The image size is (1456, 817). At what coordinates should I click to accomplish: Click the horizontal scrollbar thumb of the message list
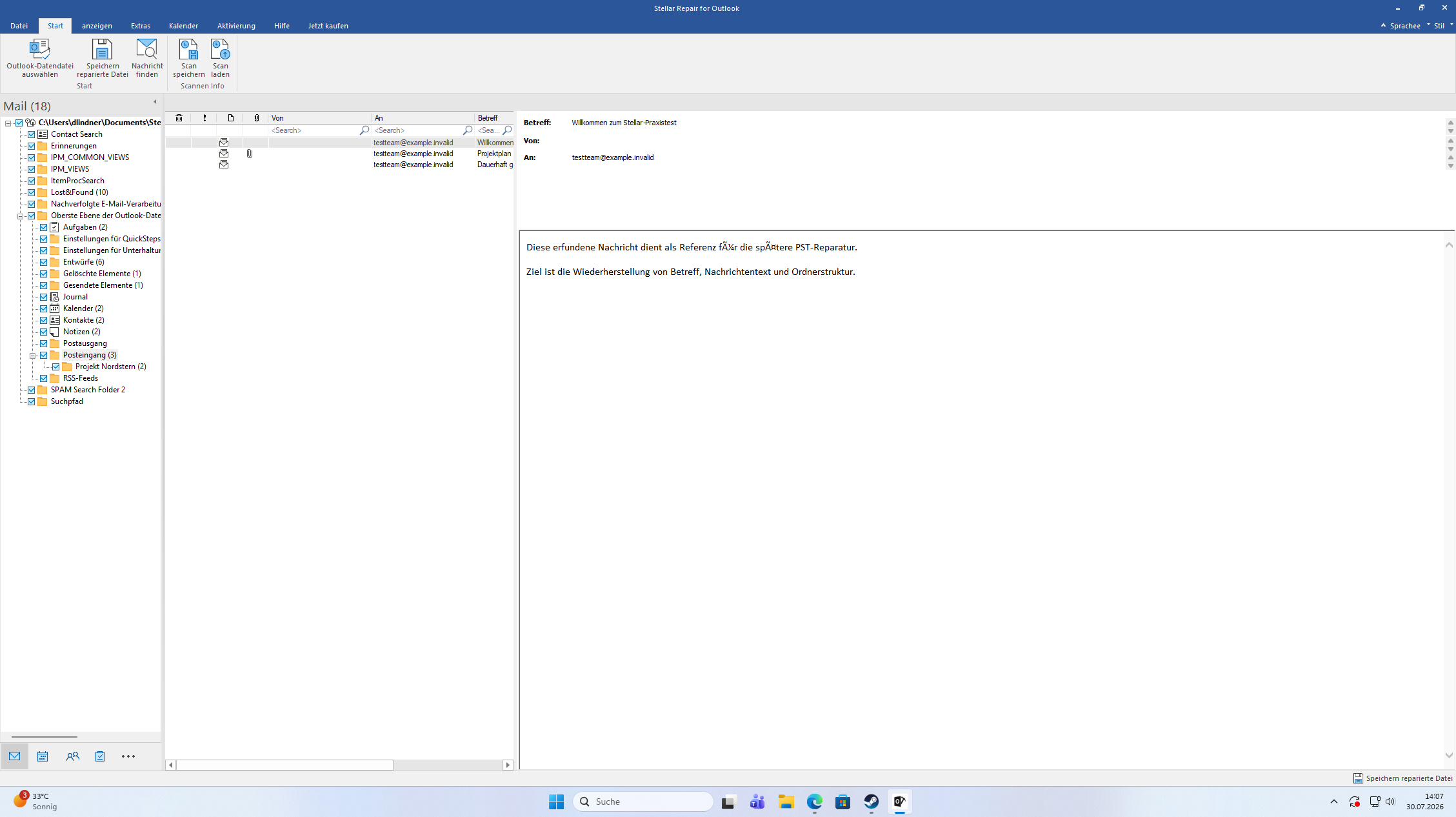pos(284,765)
